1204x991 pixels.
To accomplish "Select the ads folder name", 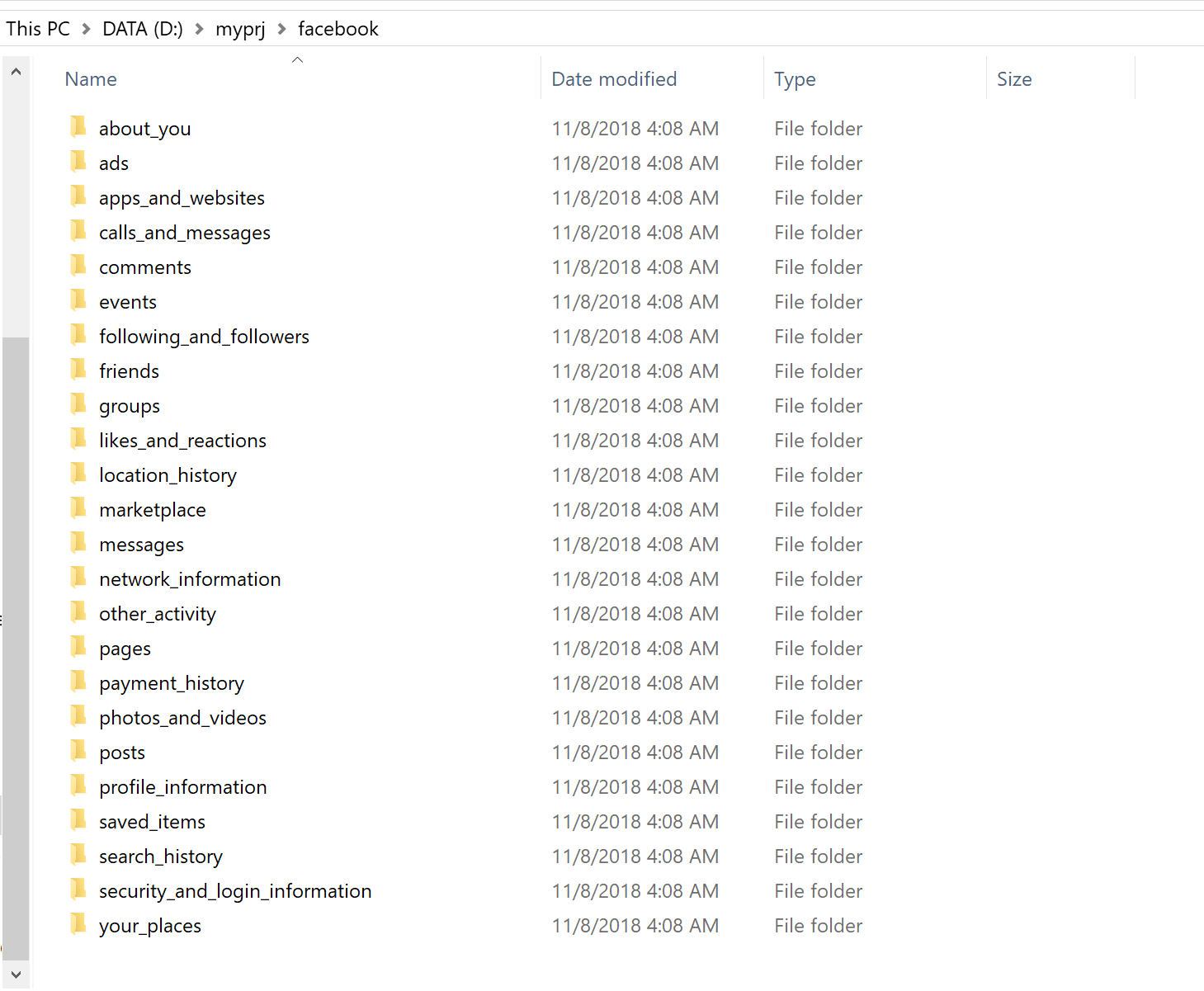I will tap(114, 163).
